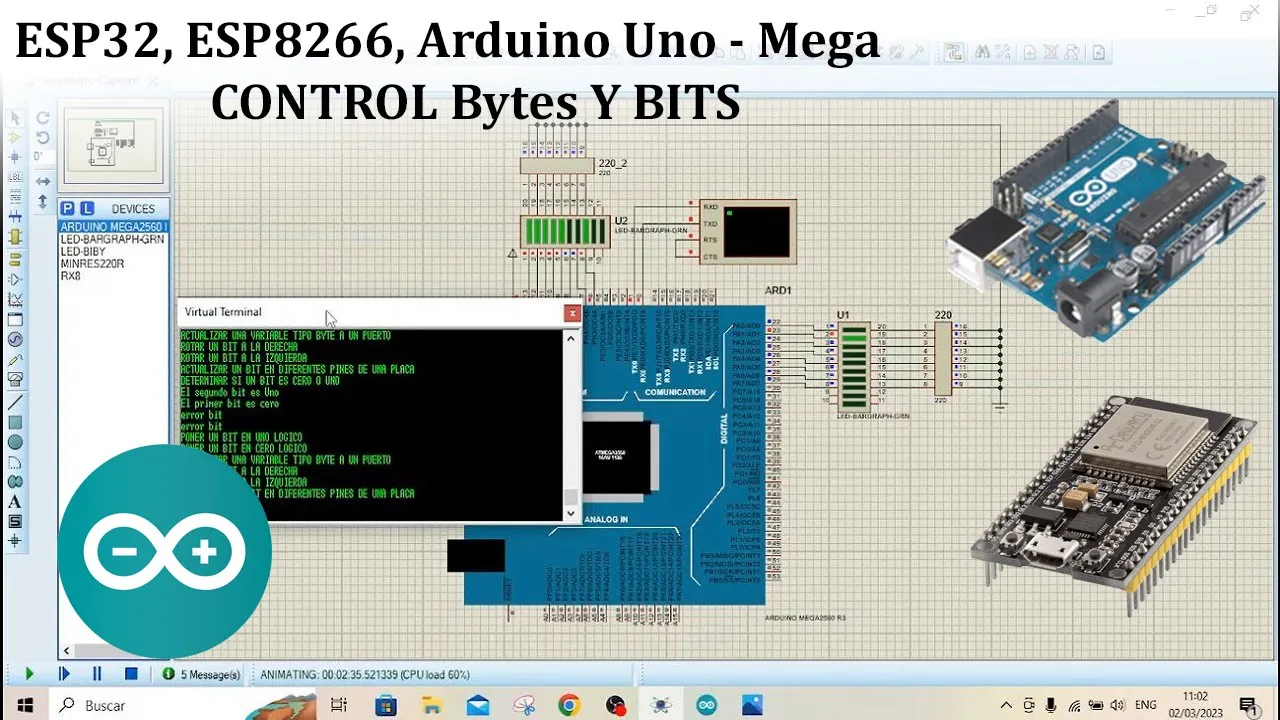Screen dimensions: 1280x720
Task: Select the 2D Graphics Box tool
Action: (15, 422)
